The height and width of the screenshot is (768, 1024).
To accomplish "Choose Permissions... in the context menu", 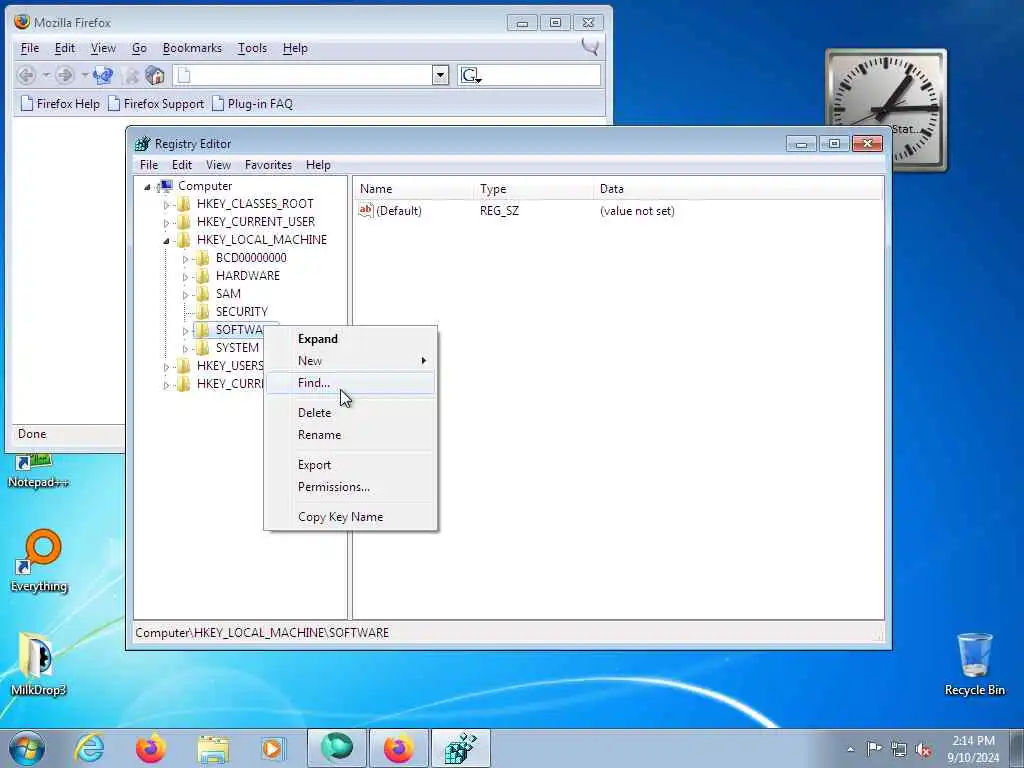I will (x=351, y=487).
